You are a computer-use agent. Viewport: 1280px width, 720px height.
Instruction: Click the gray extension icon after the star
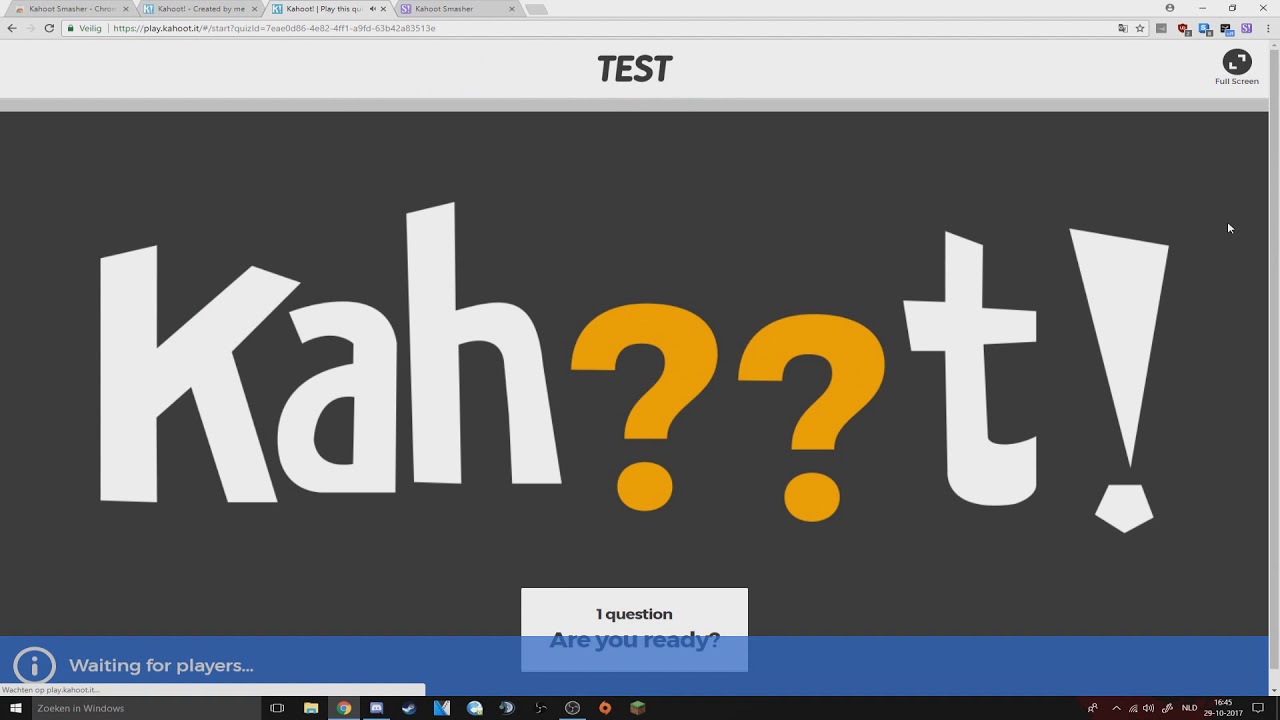(x=1161, y=28)
